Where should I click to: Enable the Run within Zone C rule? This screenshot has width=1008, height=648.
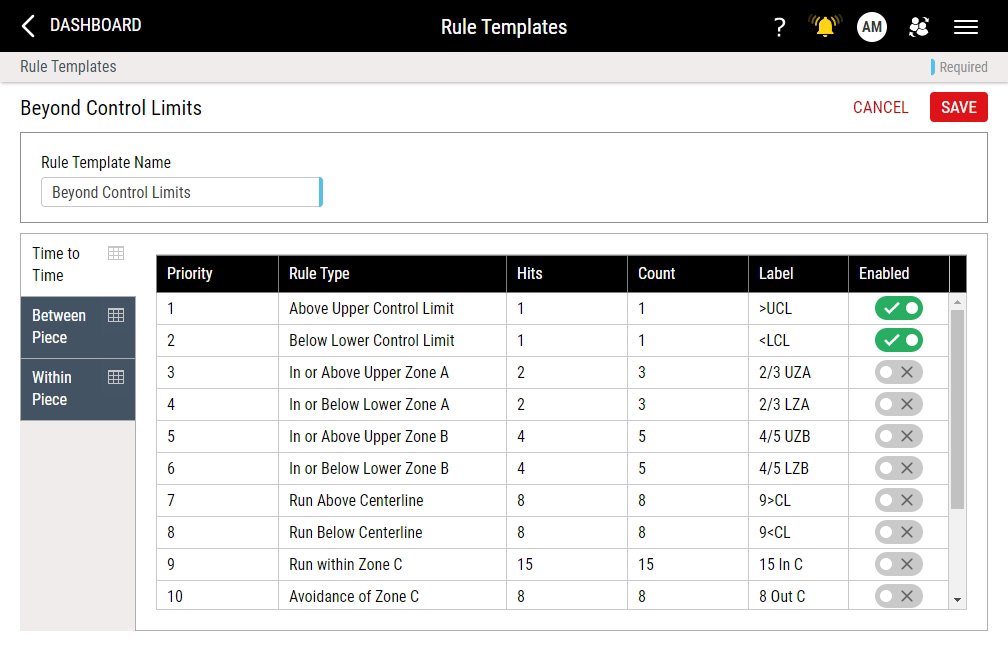pos(898,564)
